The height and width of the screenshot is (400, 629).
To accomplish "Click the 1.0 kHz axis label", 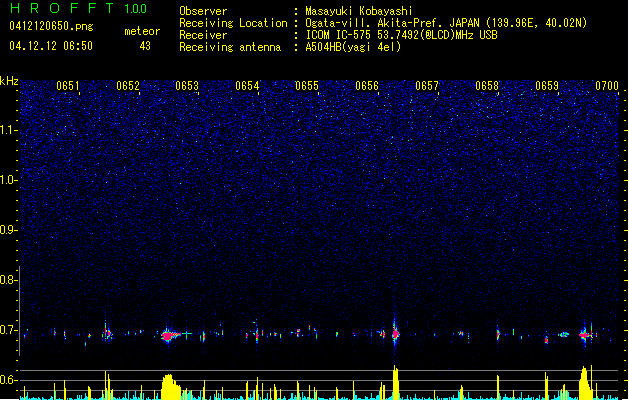I will (9, 180).
